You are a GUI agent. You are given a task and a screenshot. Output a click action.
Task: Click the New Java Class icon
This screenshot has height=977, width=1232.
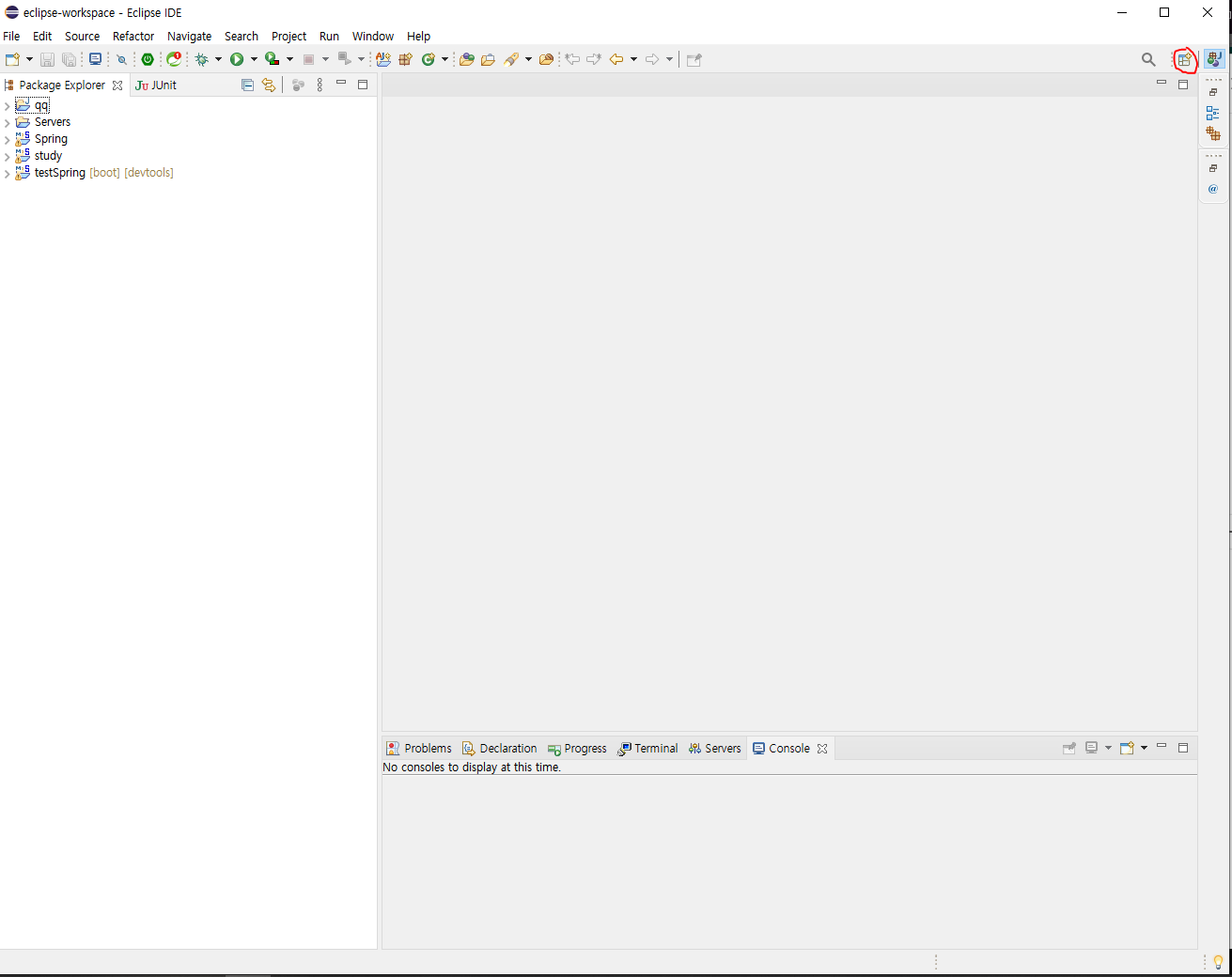pos(429,59)
